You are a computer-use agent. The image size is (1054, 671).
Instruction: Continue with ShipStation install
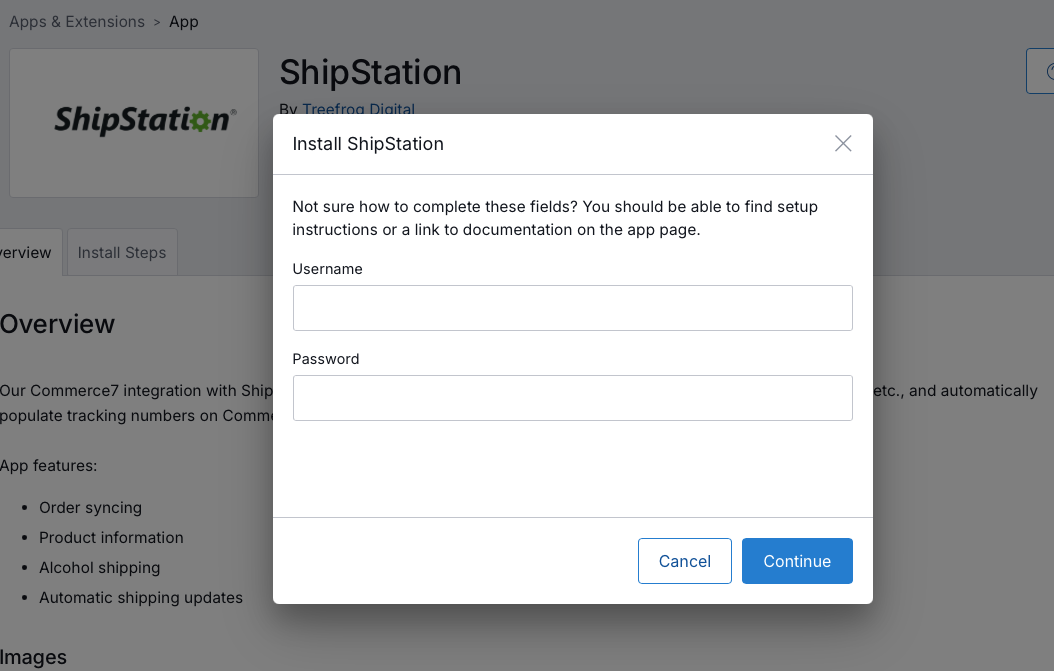pyautogui.click(x=797, y=561)
